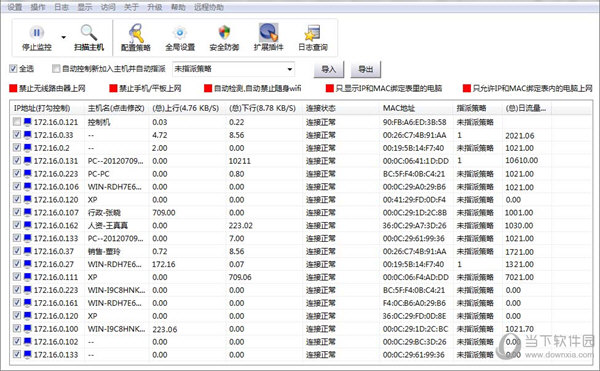Uncheck the box for host 172.16.0.33
Image resolution: width=600 pixels, height=371 pixels.
click(16, 135)
